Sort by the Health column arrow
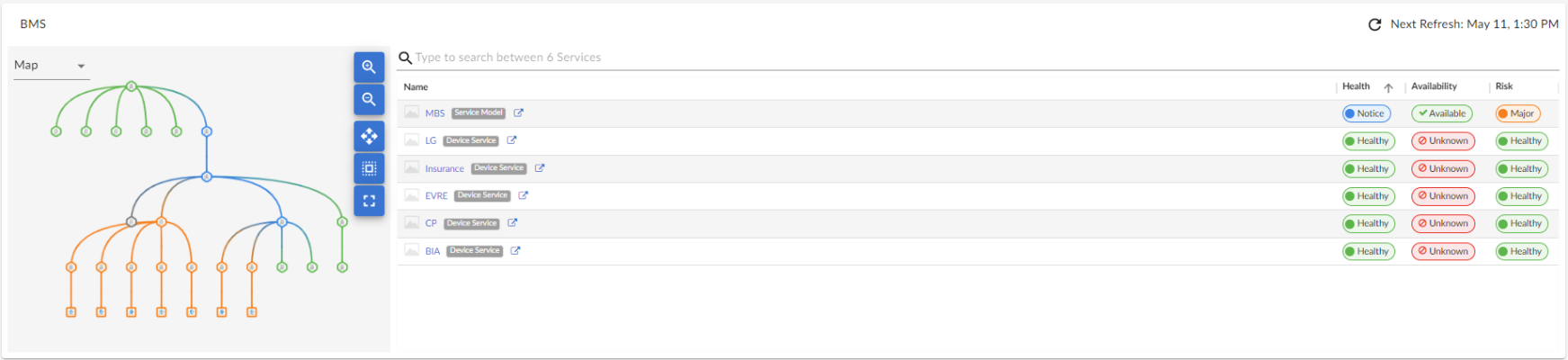This screenshot has height=360, width=1568. coord(1388,87)
